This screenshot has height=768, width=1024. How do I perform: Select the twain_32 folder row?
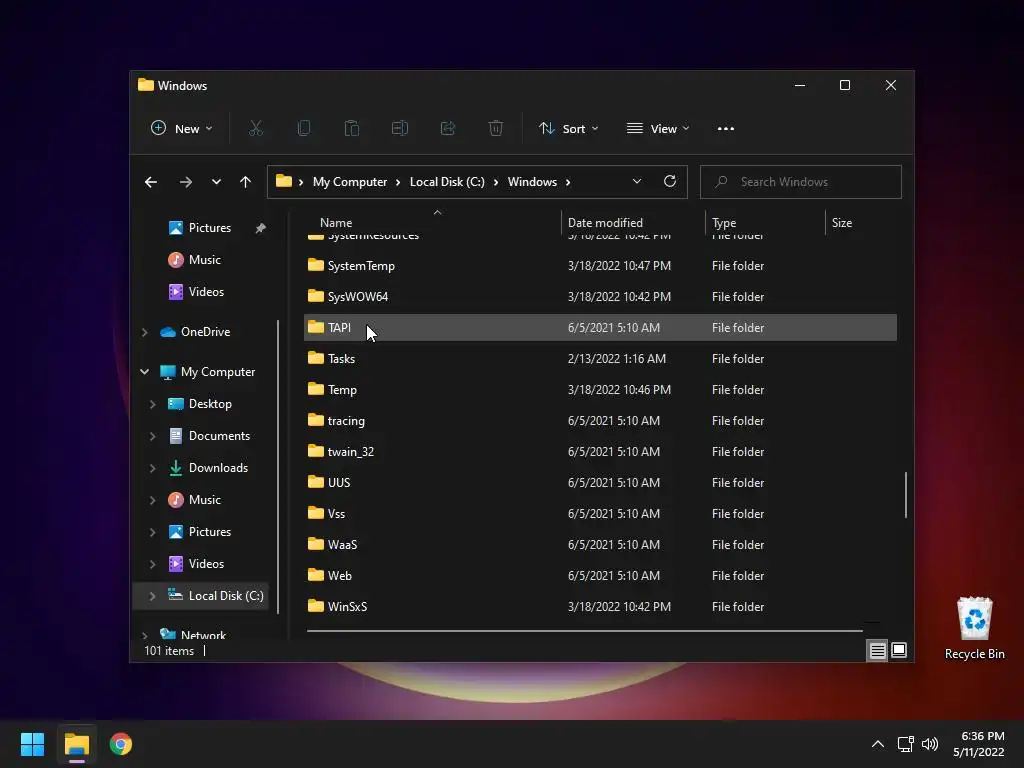(600, 451)
